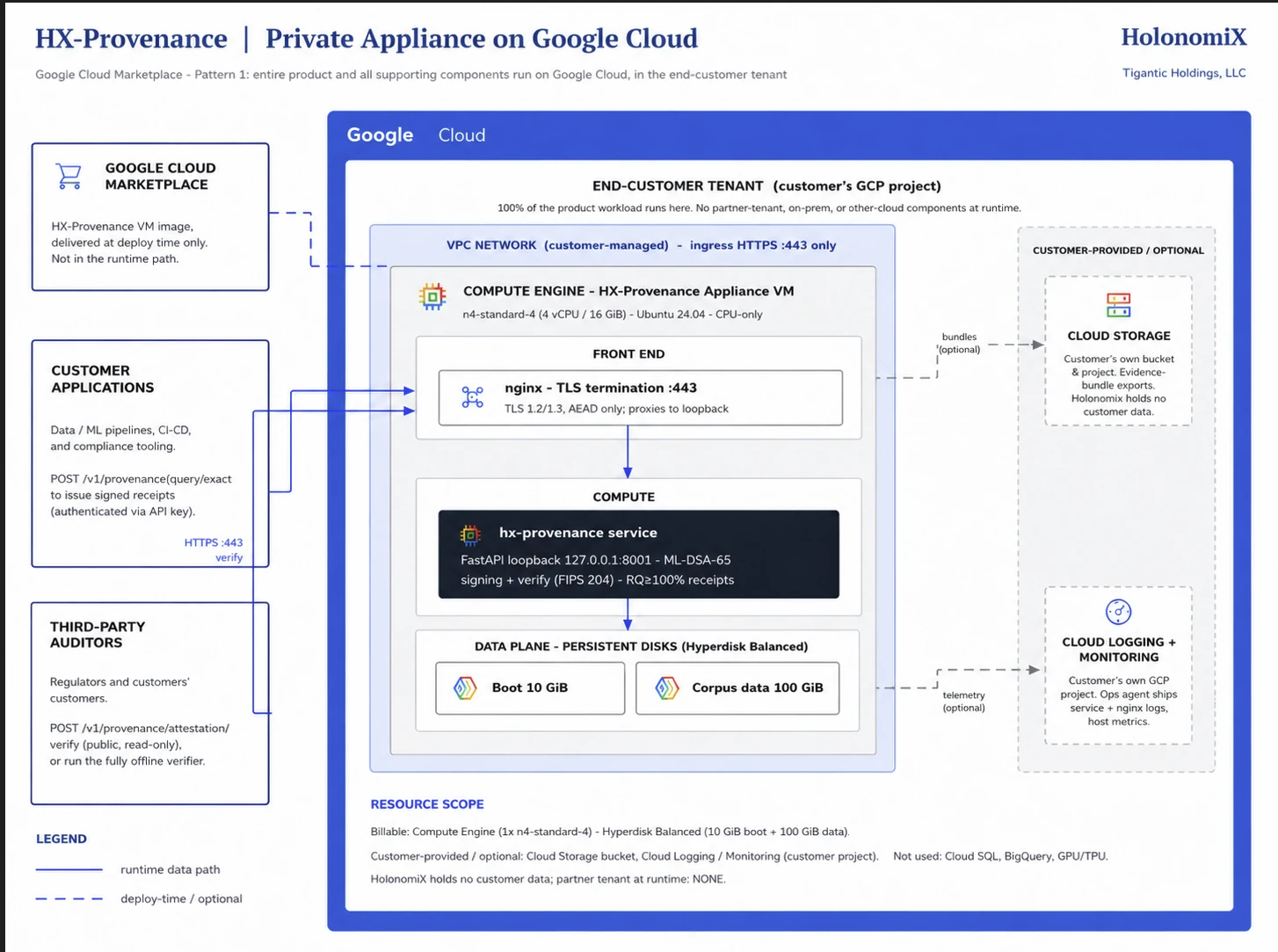Click 'Not used: Cloud SQL, BigQuery, GPU/TPU.' text
This screenshot has height=952, width=1278.
pyautogui.click(x=1000, y=856)
